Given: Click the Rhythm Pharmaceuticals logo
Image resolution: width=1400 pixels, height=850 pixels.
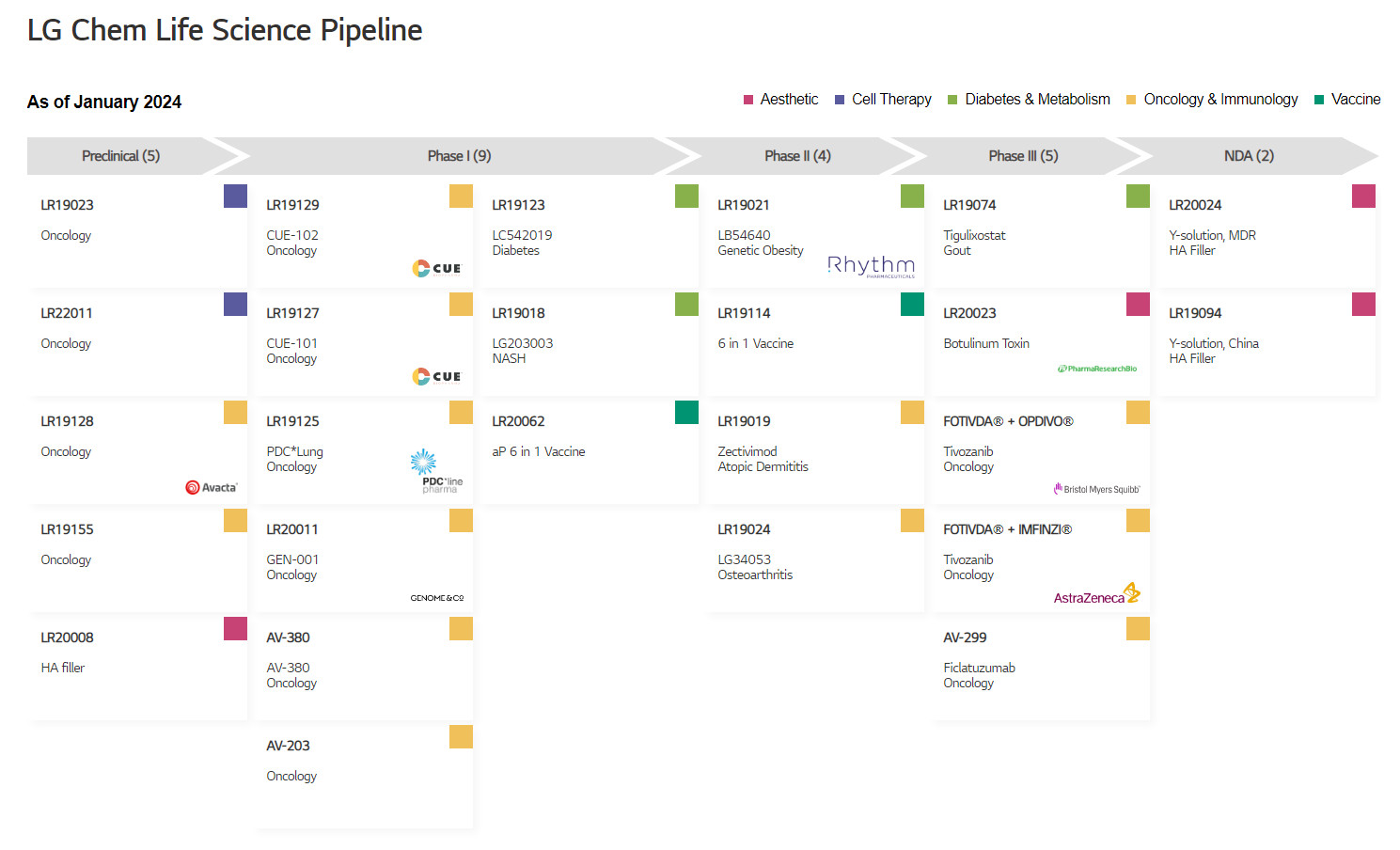Looking at the screenshot, I should point(871,266).
